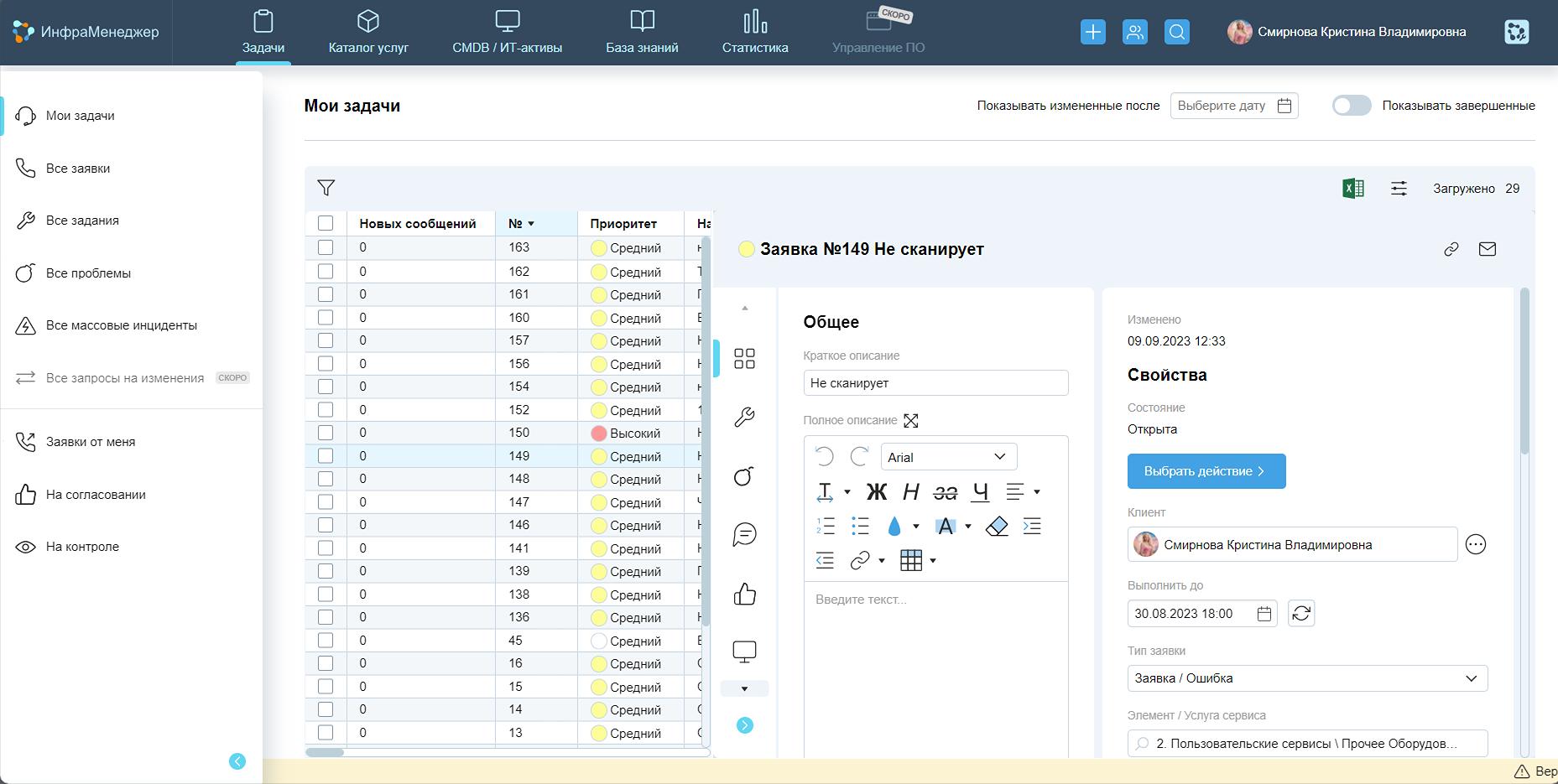The height and width of the screenshot is (784, 1558).
Task: Click the short description input field
Action: tap(935, 383)
